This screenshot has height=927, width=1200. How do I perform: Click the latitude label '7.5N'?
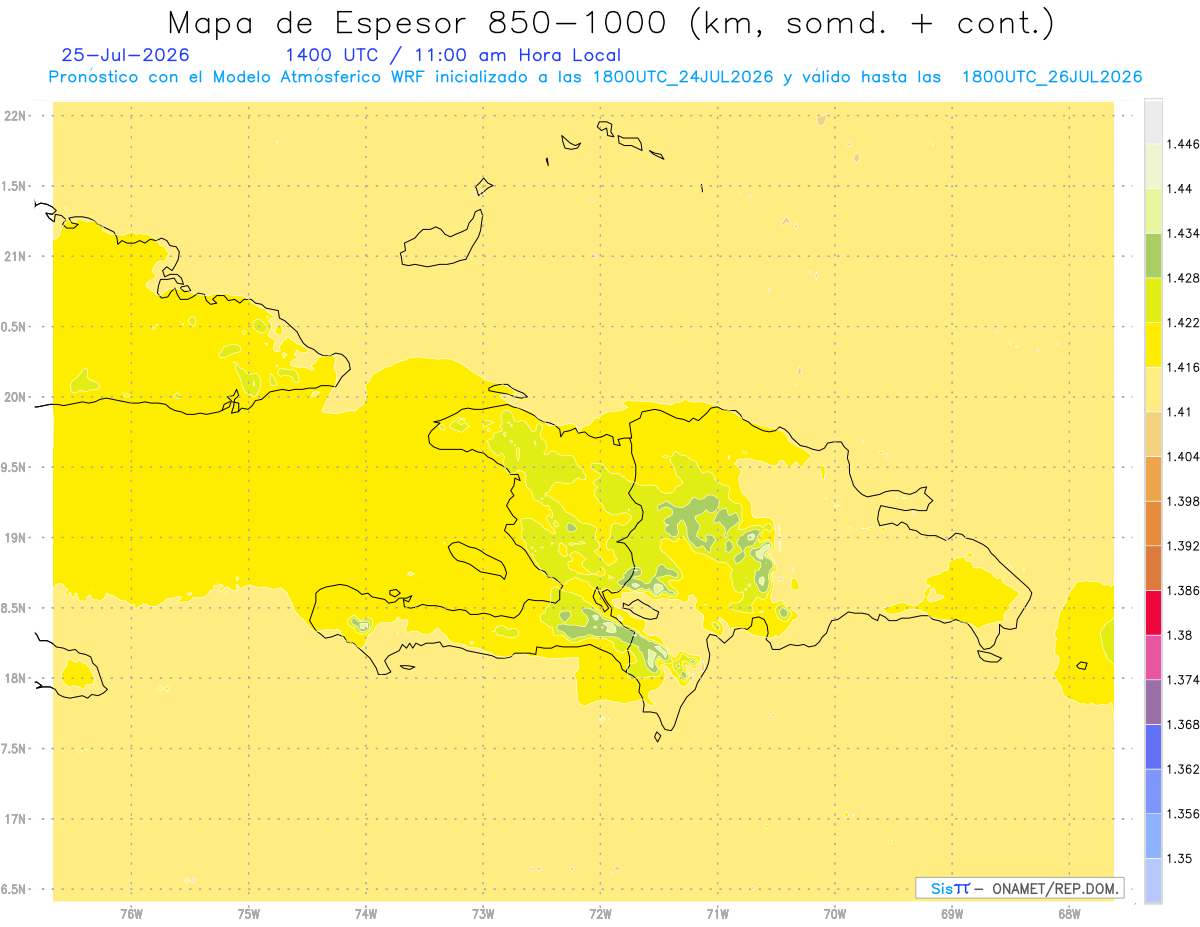(15, 749)
